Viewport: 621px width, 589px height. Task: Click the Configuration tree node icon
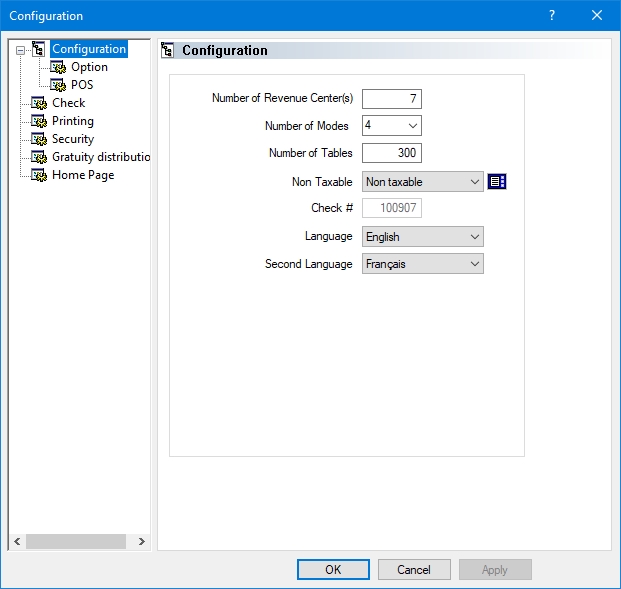coord(39,49)
